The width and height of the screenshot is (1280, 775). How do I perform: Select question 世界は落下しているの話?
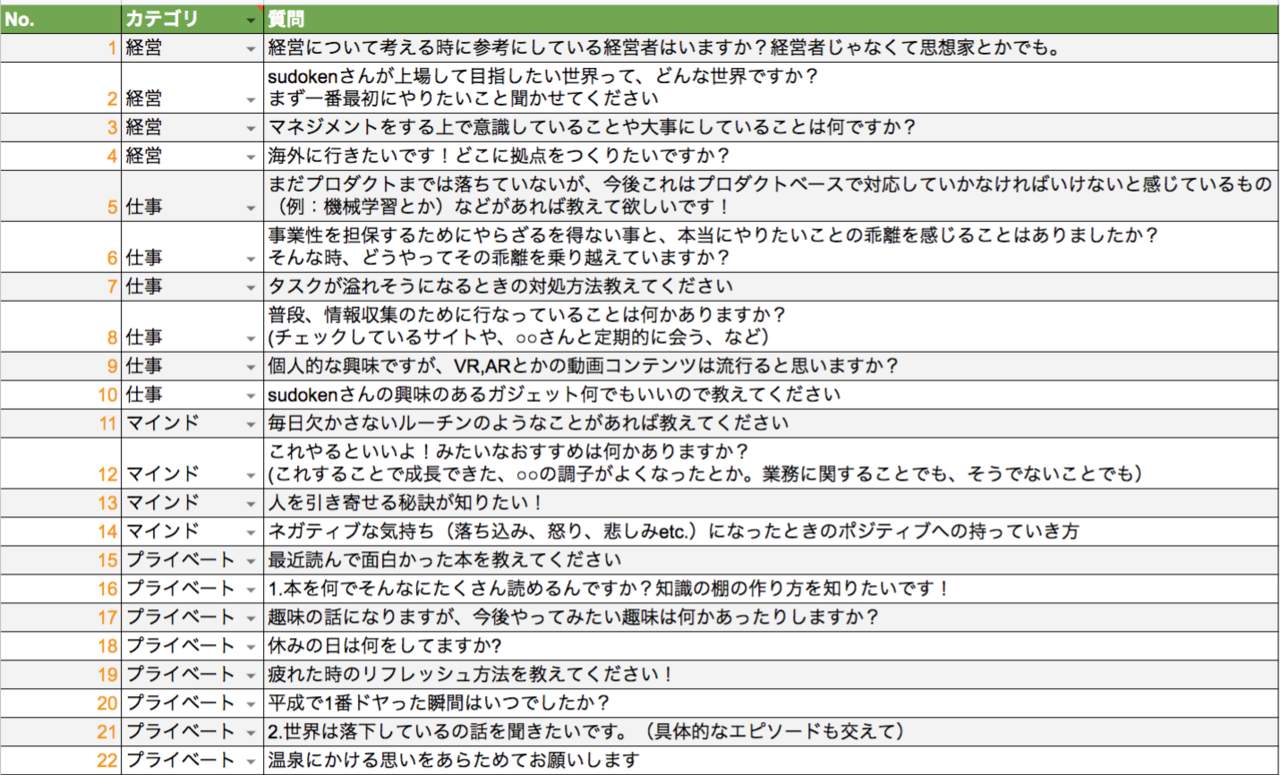(772, 732)
